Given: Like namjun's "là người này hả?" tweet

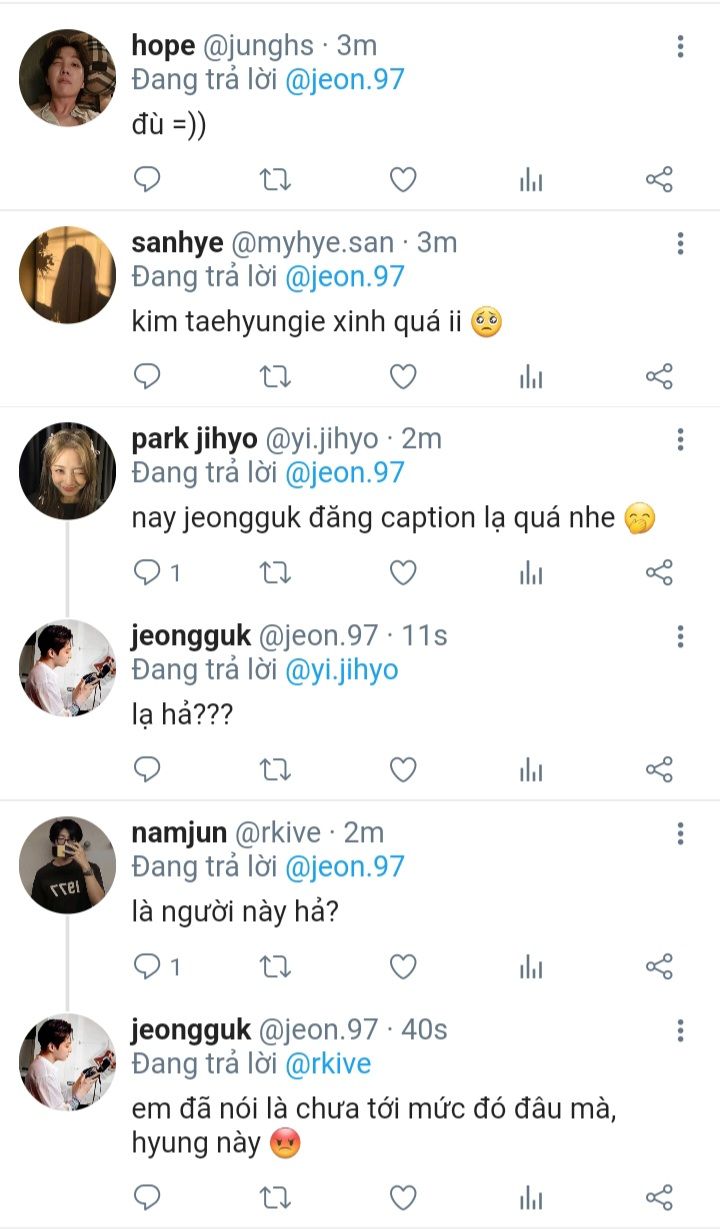Looking at the screenshot, I should point(402,967).
